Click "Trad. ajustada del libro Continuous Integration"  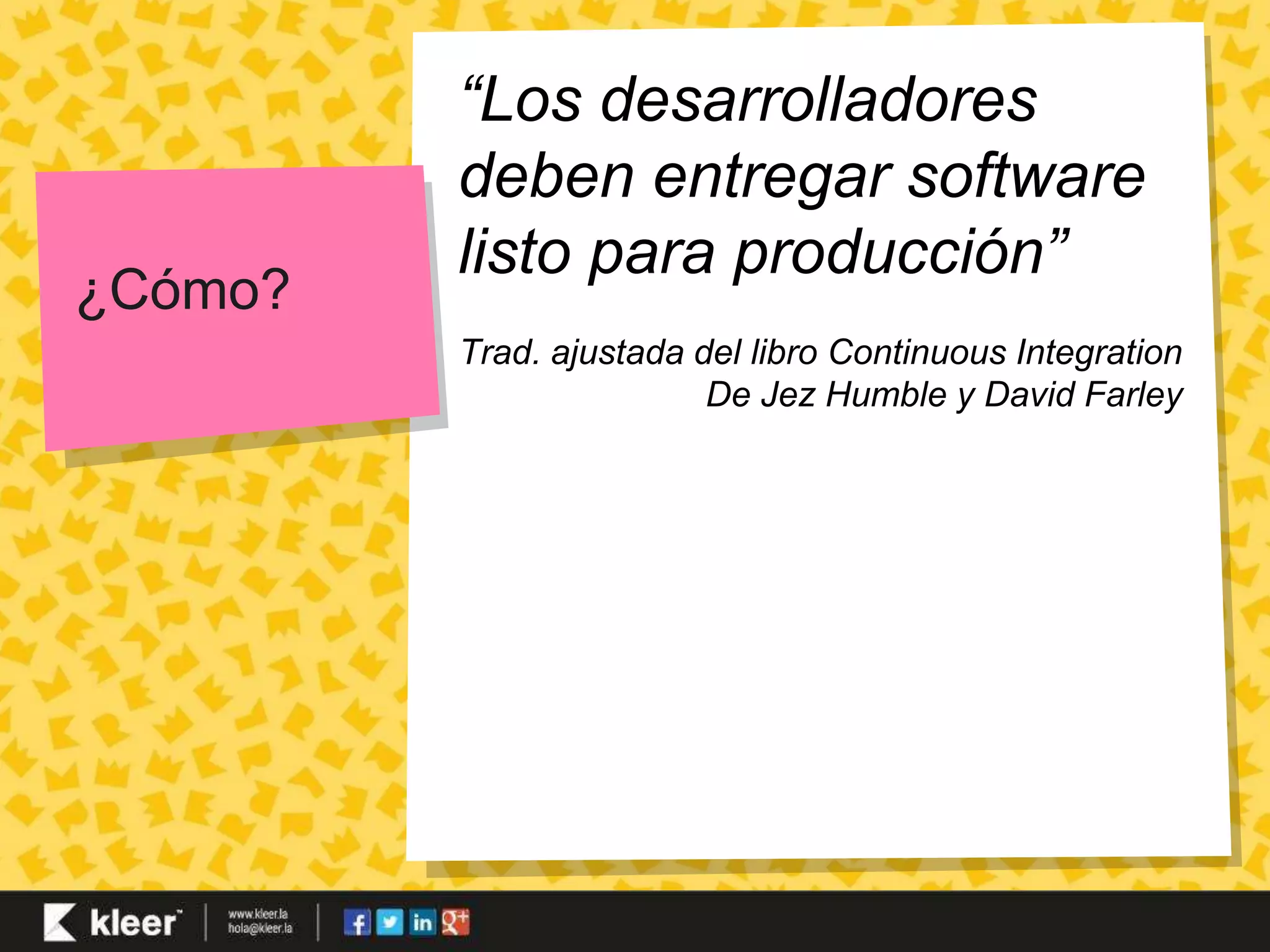tap(822, 353)
